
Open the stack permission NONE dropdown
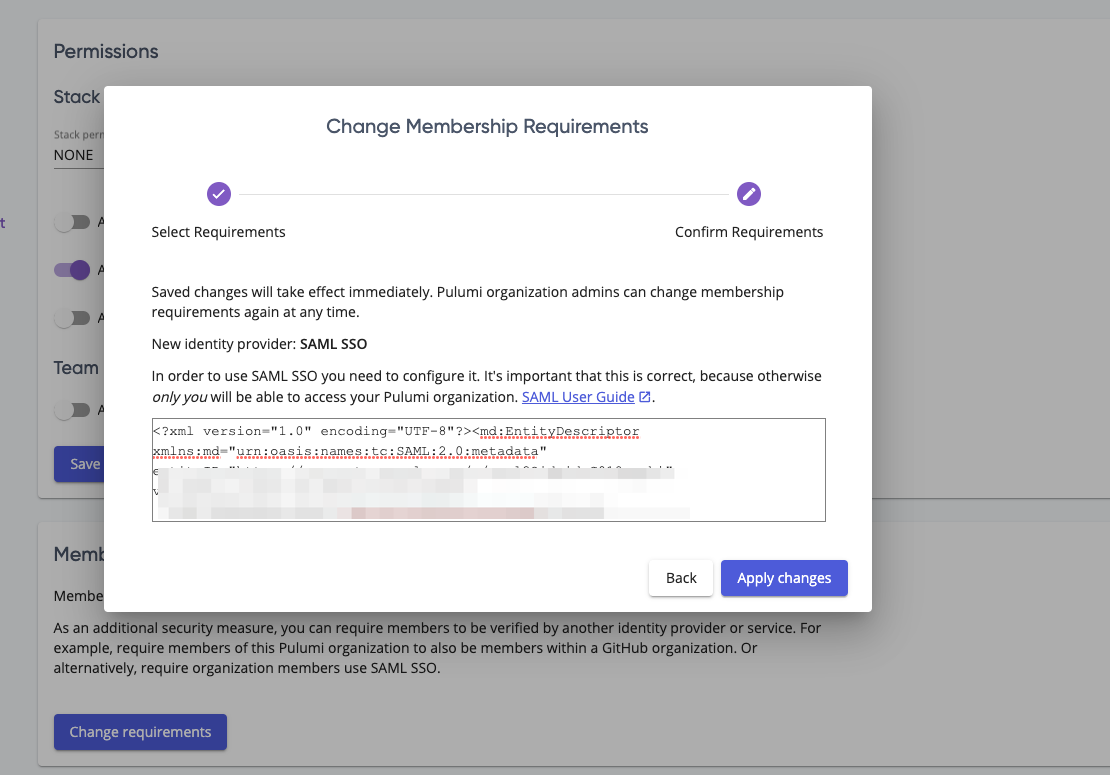[x=79, y=155]
